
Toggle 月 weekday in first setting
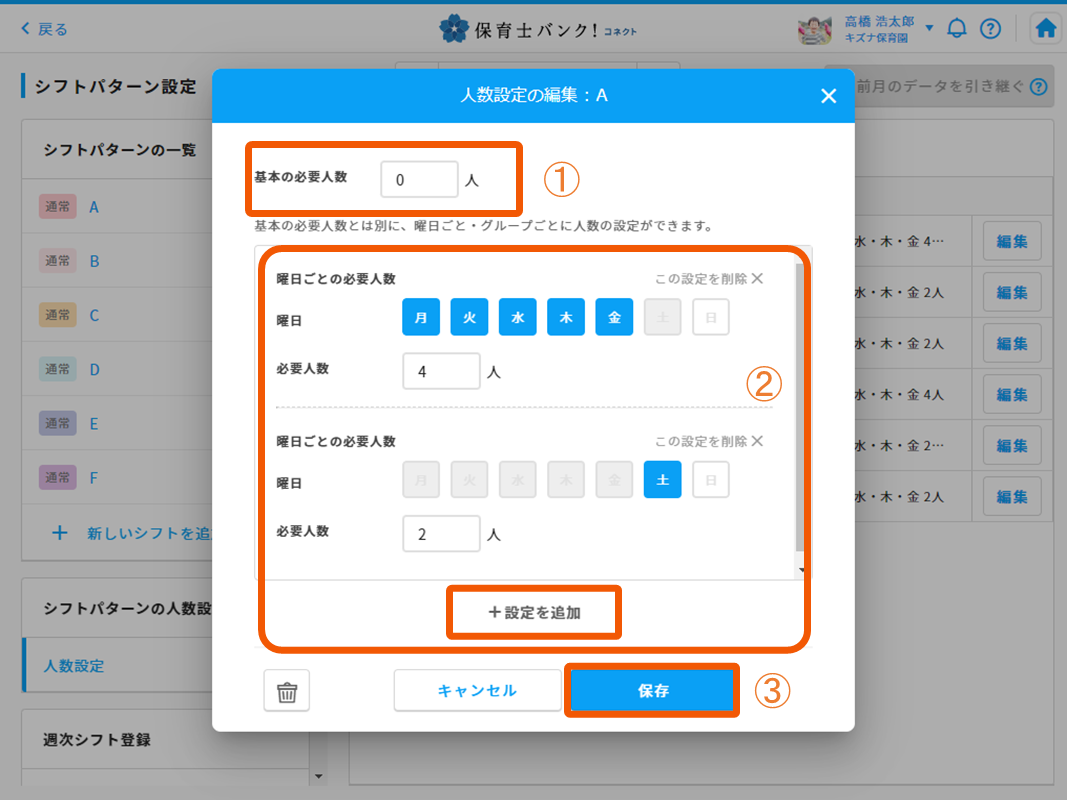coord(421,317)
